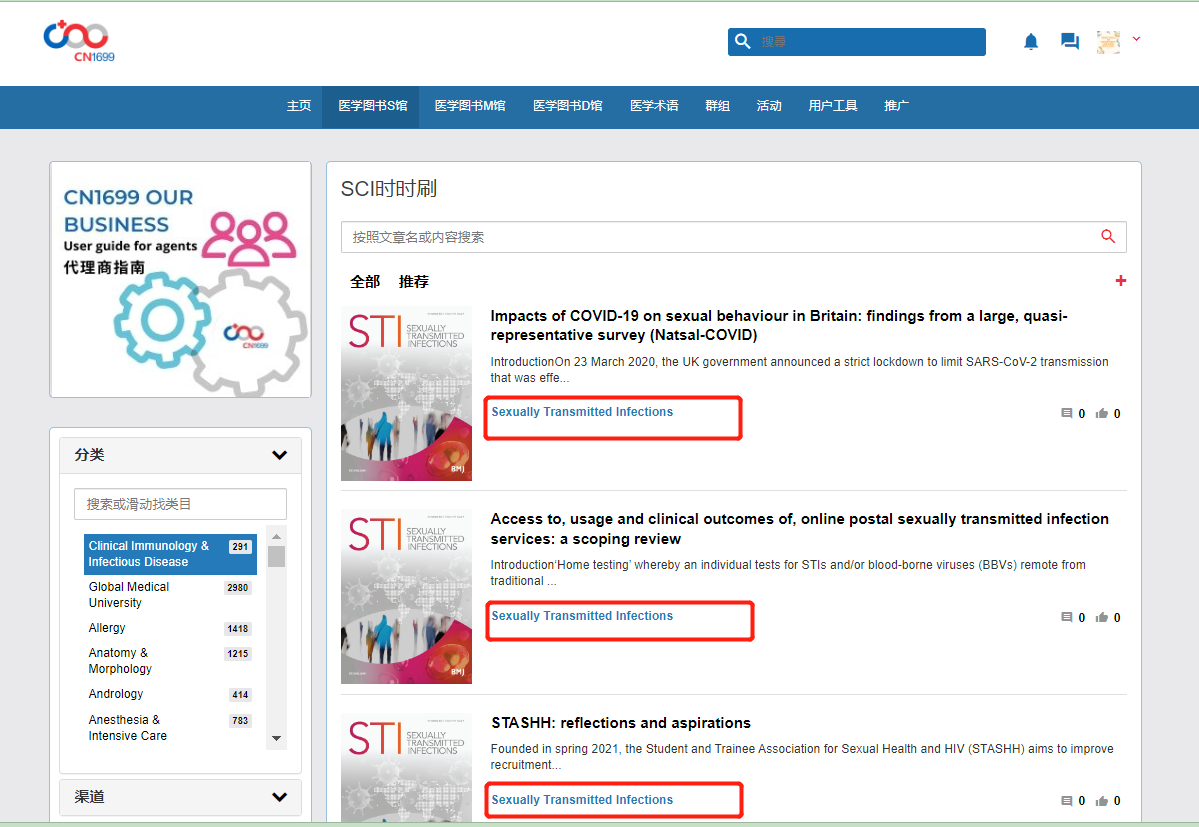This screenshot has width=1199, height=827.
Task: Open the Impacts of COVID-19 article title
Action: pos(778,326)
